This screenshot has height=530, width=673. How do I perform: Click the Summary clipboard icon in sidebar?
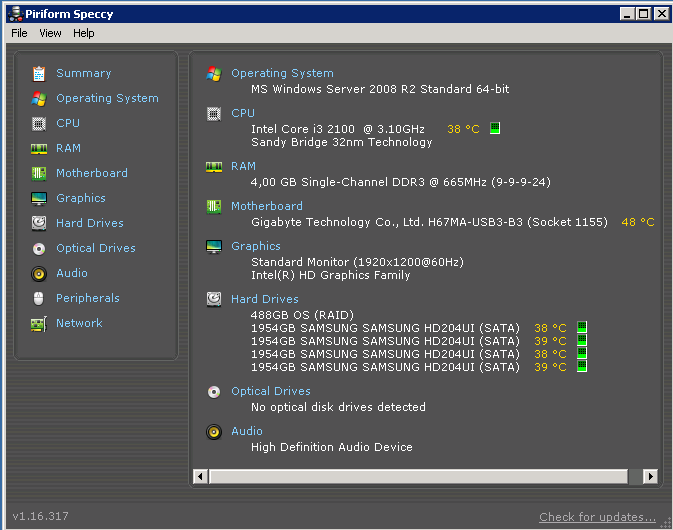pos(39,73)
